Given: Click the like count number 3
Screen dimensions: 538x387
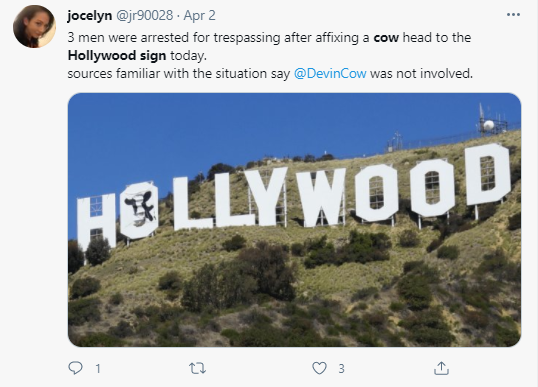Looking at the screenshot, I should 341,368.
